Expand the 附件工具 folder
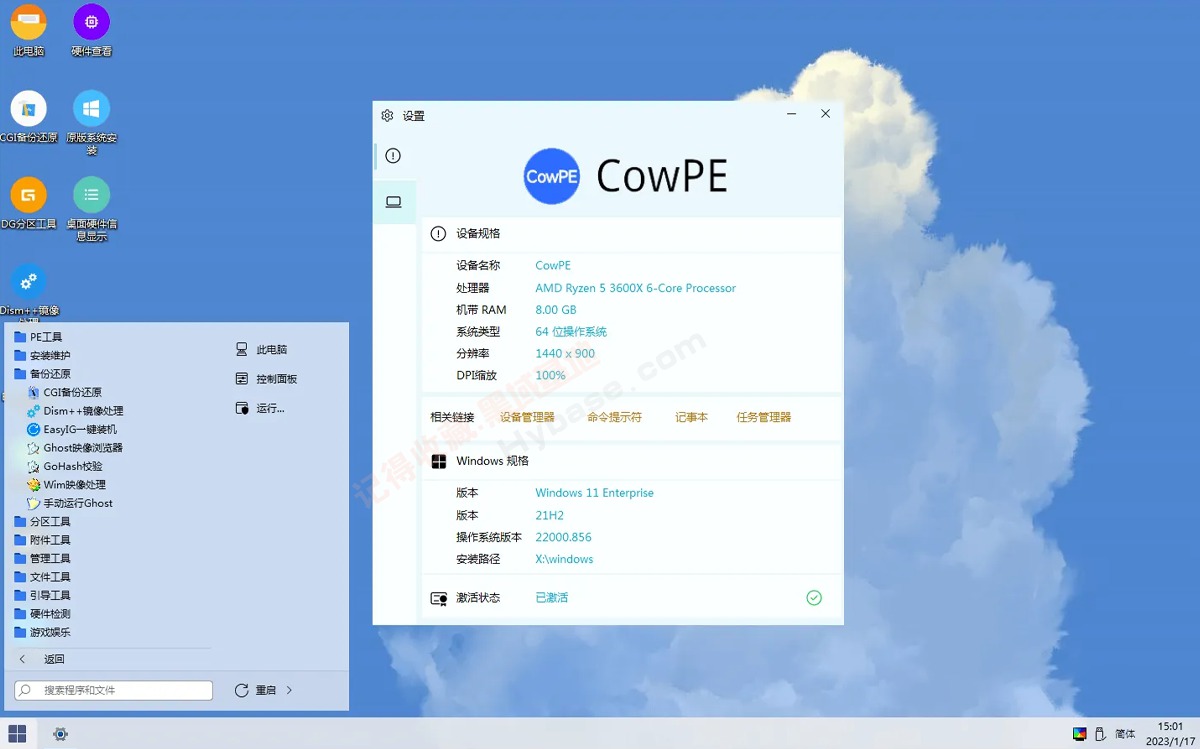1200x749 pixels. click(42, 540)
